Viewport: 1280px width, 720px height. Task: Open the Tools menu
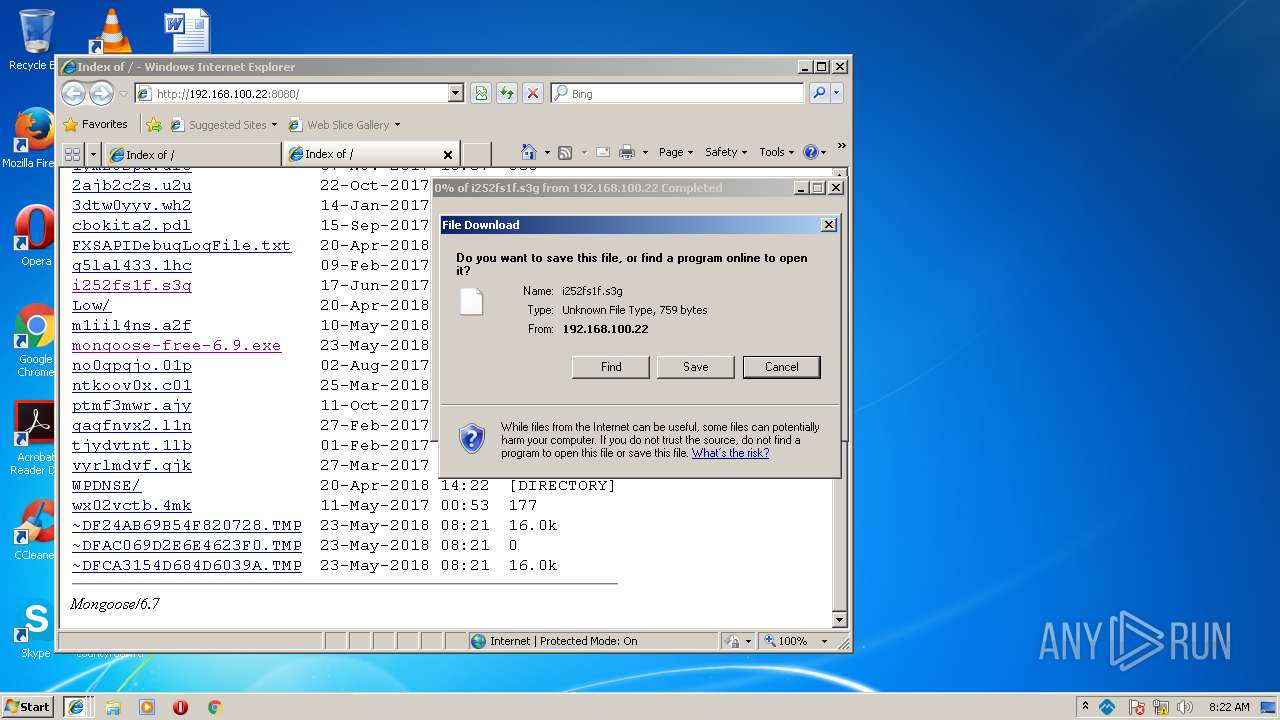click(x=777, y=152)
